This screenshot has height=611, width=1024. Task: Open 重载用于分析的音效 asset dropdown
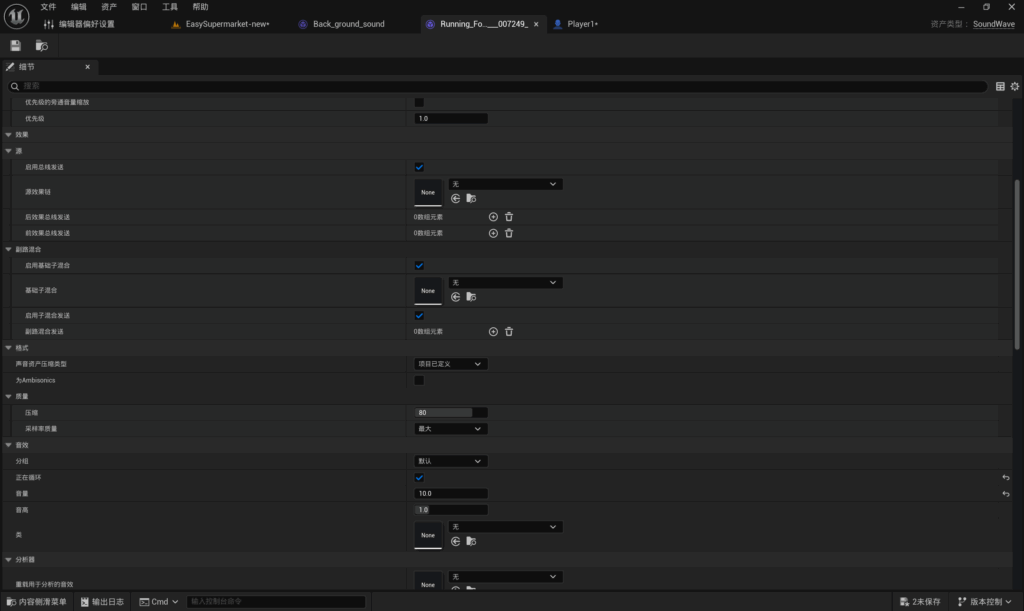click(x=505, y=576)
